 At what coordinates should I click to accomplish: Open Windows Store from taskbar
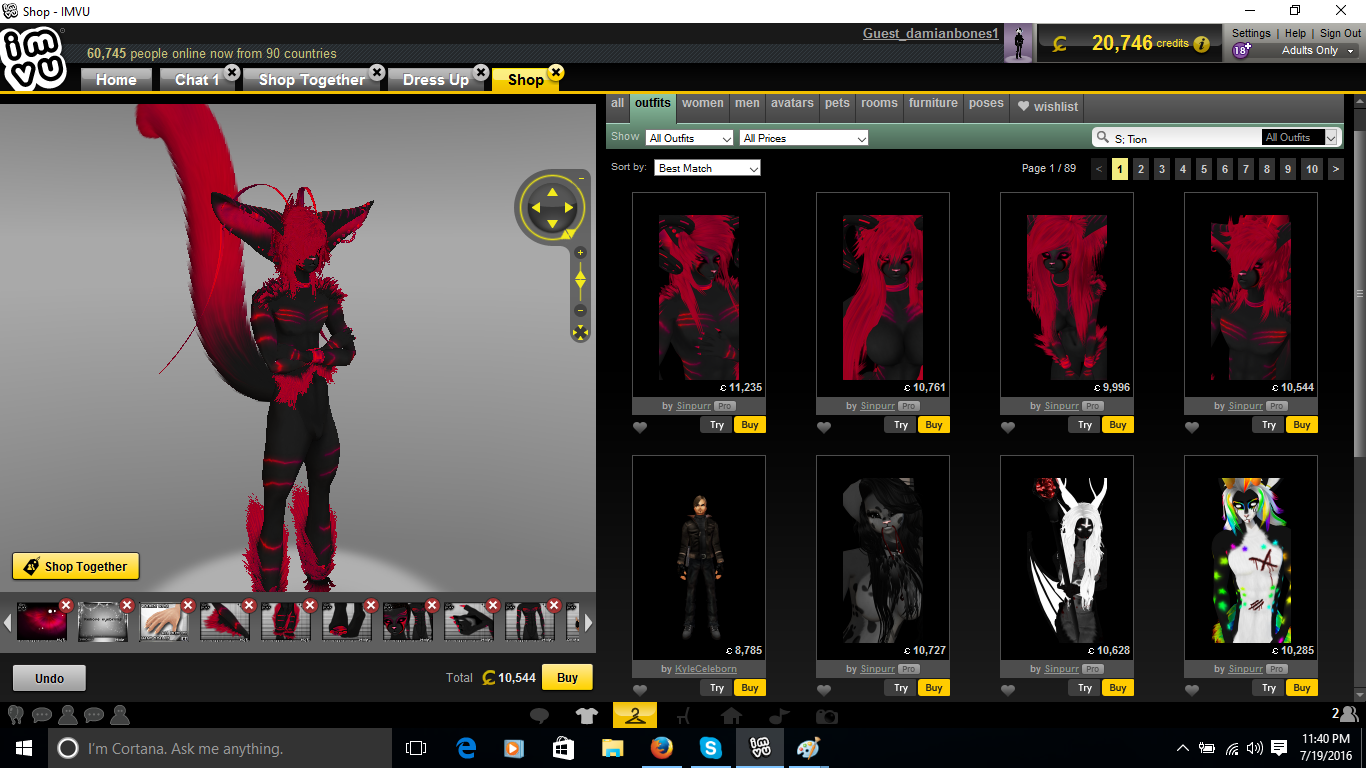pyautogui.click(x=563, y=747)
